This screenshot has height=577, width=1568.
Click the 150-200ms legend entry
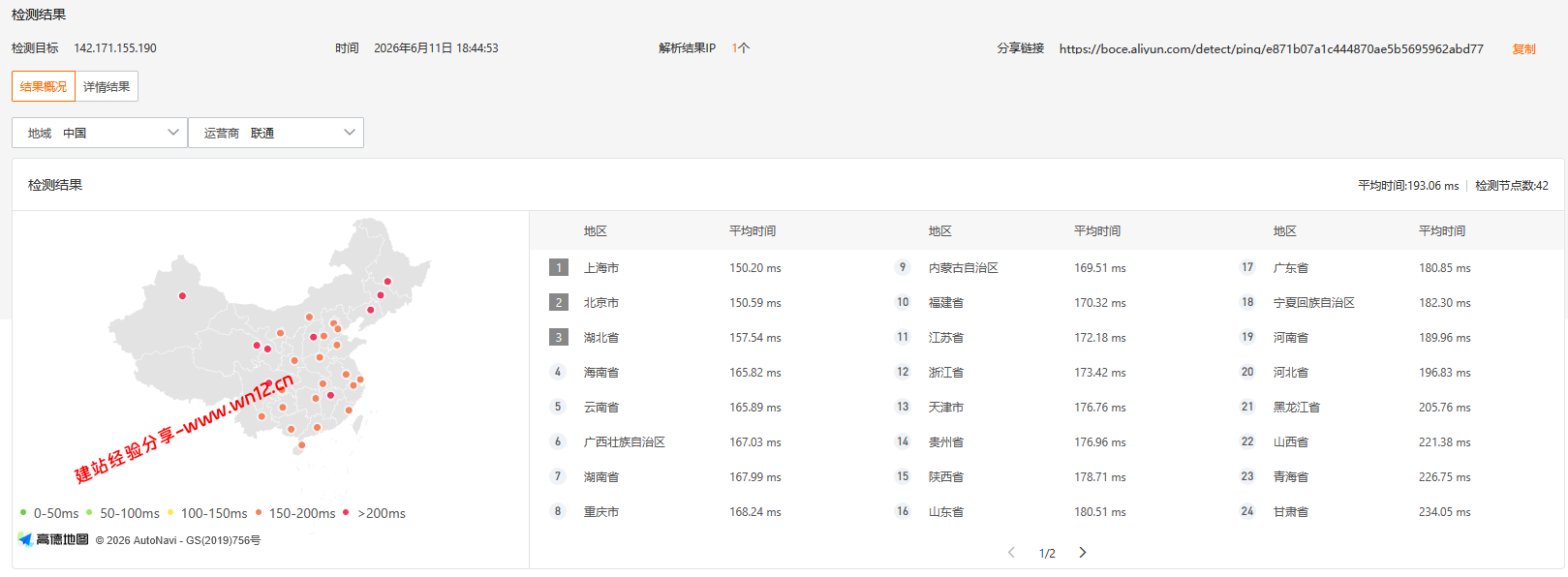click(x=295, y=513)
